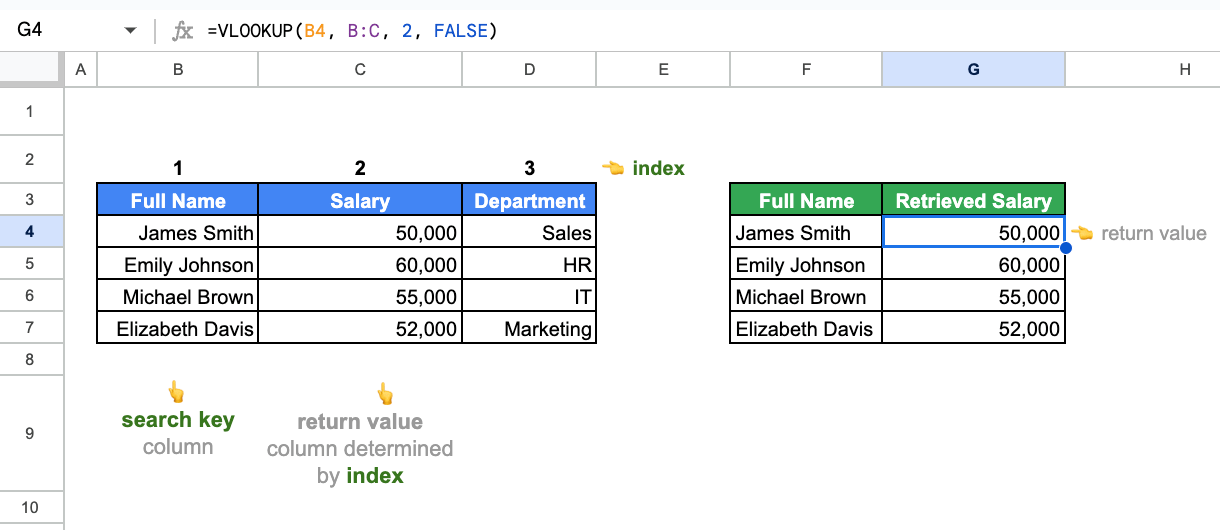The image size is (1220, 530).
Task: Select column F header
Action: 806,69
